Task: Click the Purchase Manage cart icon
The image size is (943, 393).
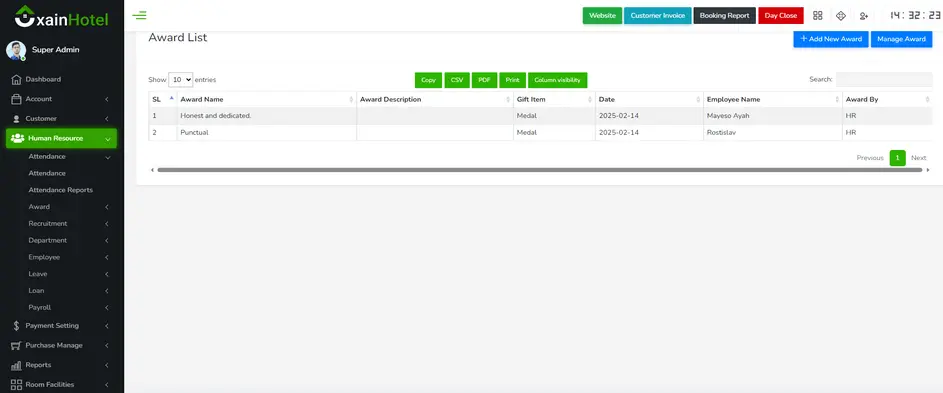Action: coord(16,345)
